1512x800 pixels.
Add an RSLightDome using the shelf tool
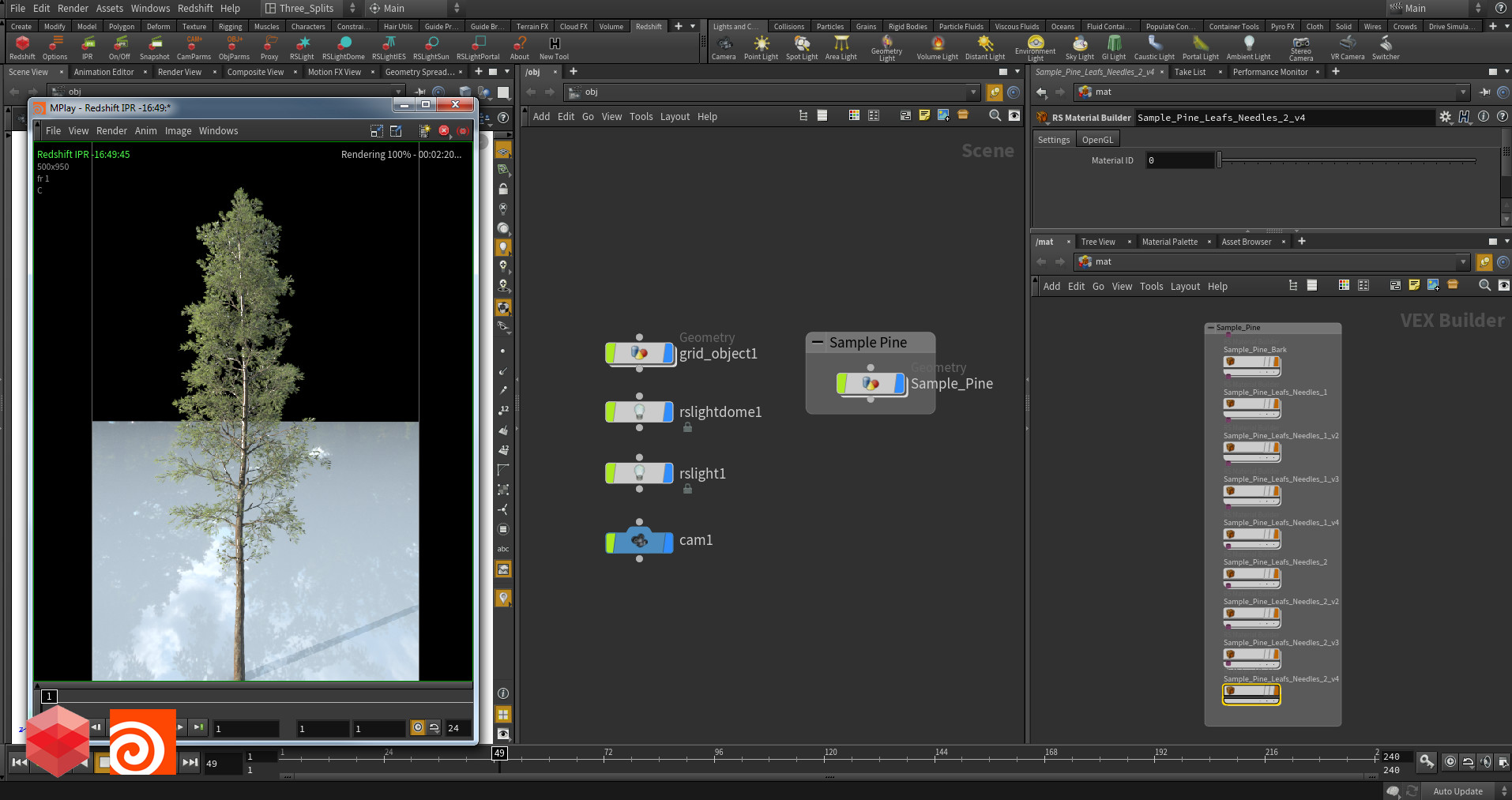click(x=344, y=47)
